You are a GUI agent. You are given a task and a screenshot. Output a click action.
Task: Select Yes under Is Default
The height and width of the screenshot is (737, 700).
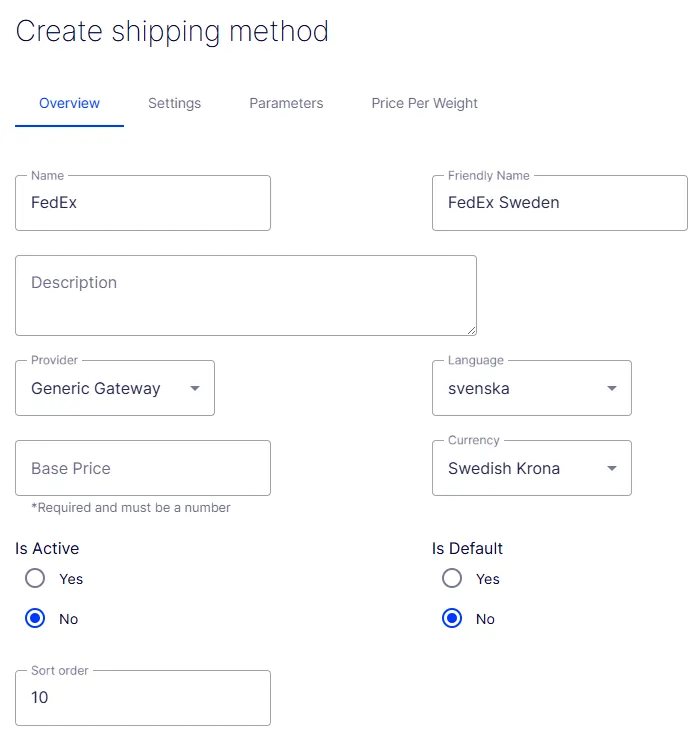click(452, 578)
